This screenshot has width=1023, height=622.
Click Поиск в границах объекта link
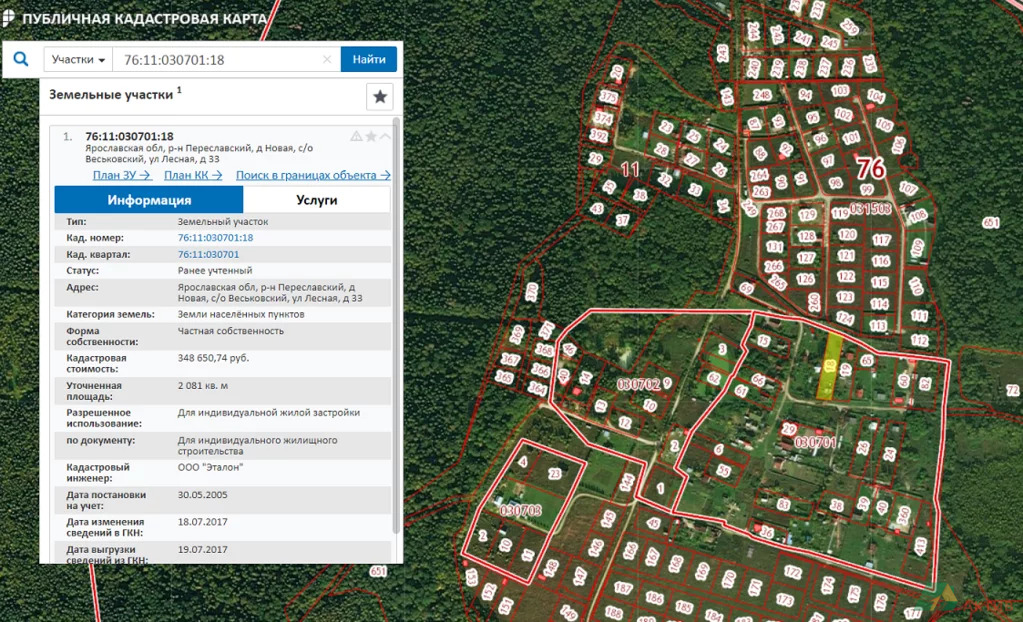click(313, 175)
